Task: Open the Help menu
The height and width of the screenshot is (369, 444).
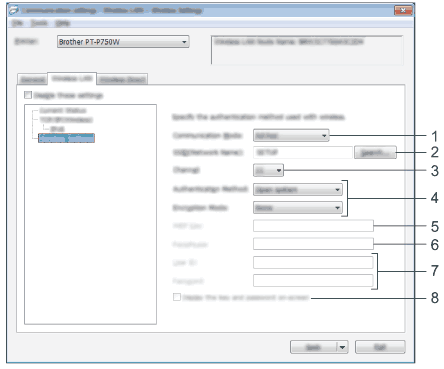Action: (62, 23)
